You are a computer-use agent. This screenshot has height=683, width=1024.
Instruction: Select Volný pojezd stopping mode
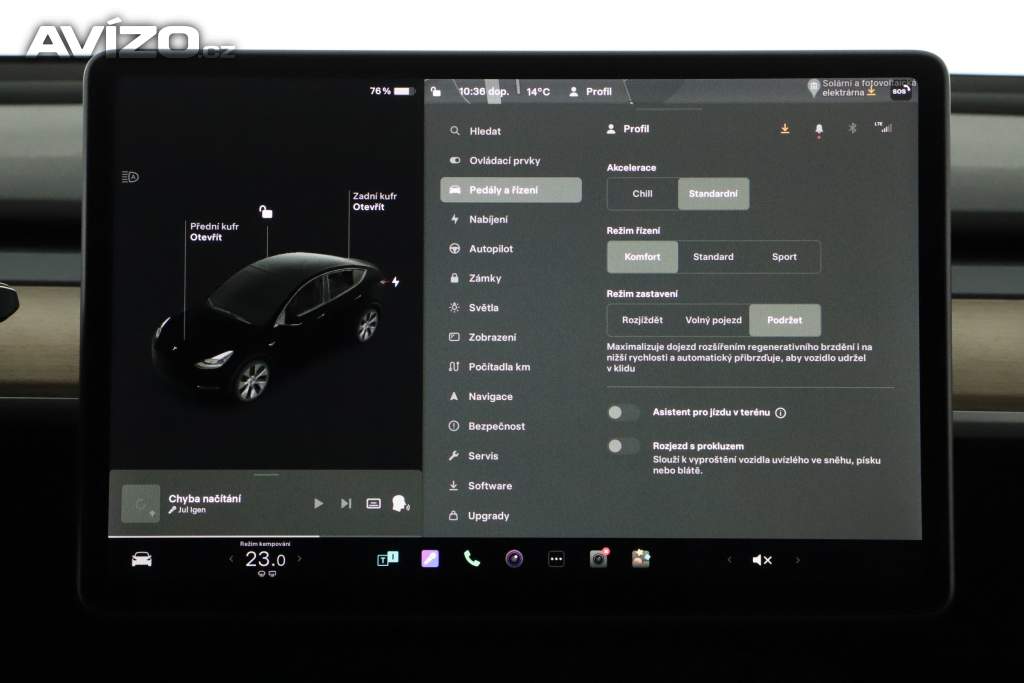(713, 320)
